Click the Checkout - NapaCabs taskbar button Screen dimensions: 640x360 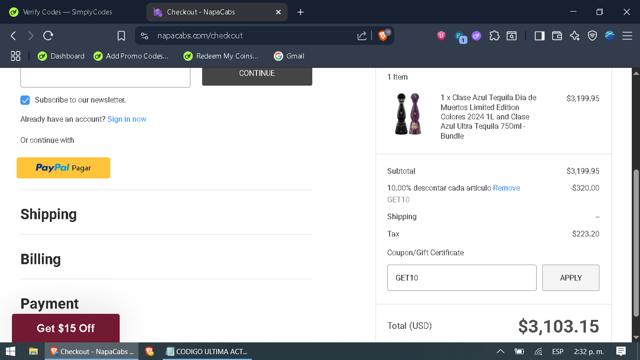pyautogui.click(x=92, y=351)
